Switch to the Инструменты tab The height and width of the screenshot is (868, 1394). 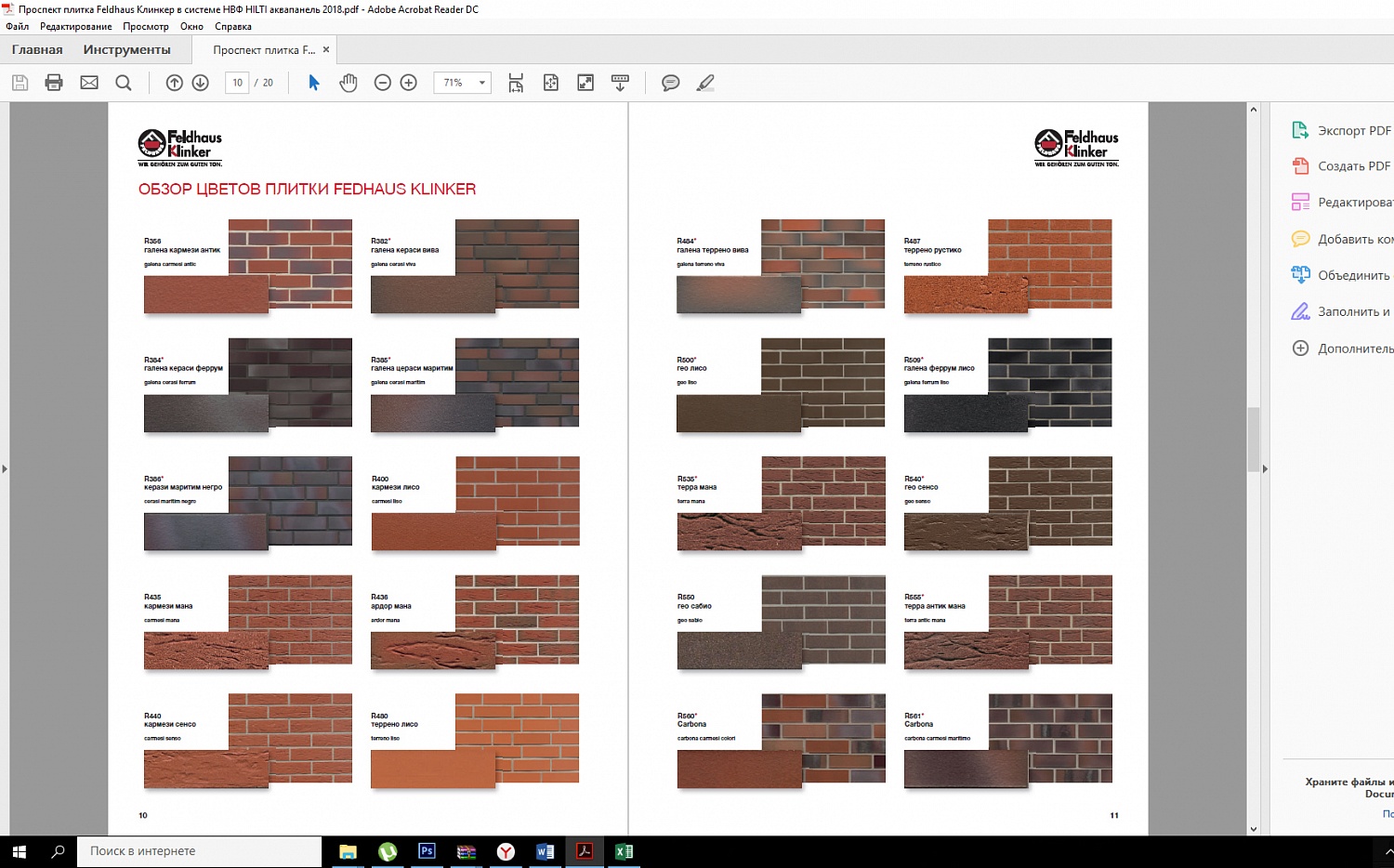(x=127, y=49)
